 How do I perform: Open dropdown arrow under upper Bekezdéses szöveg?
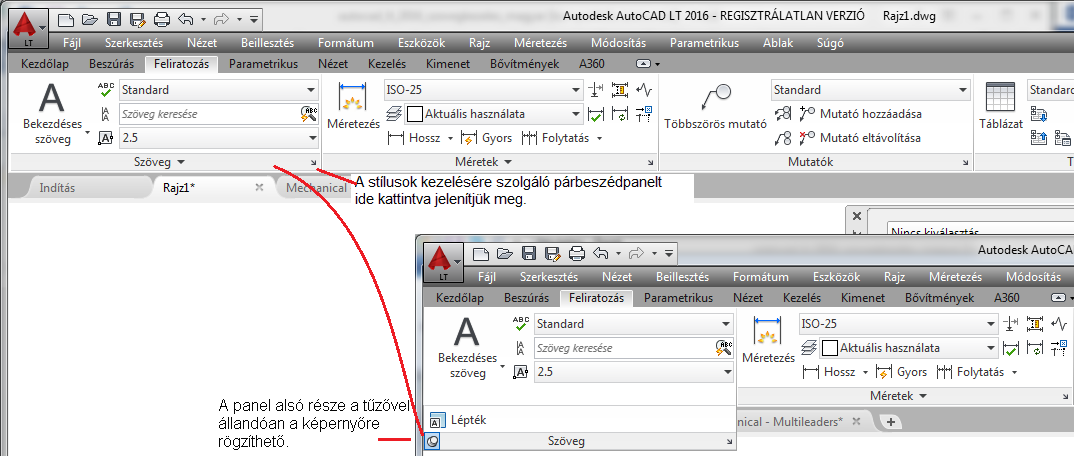tap(88, 131)
